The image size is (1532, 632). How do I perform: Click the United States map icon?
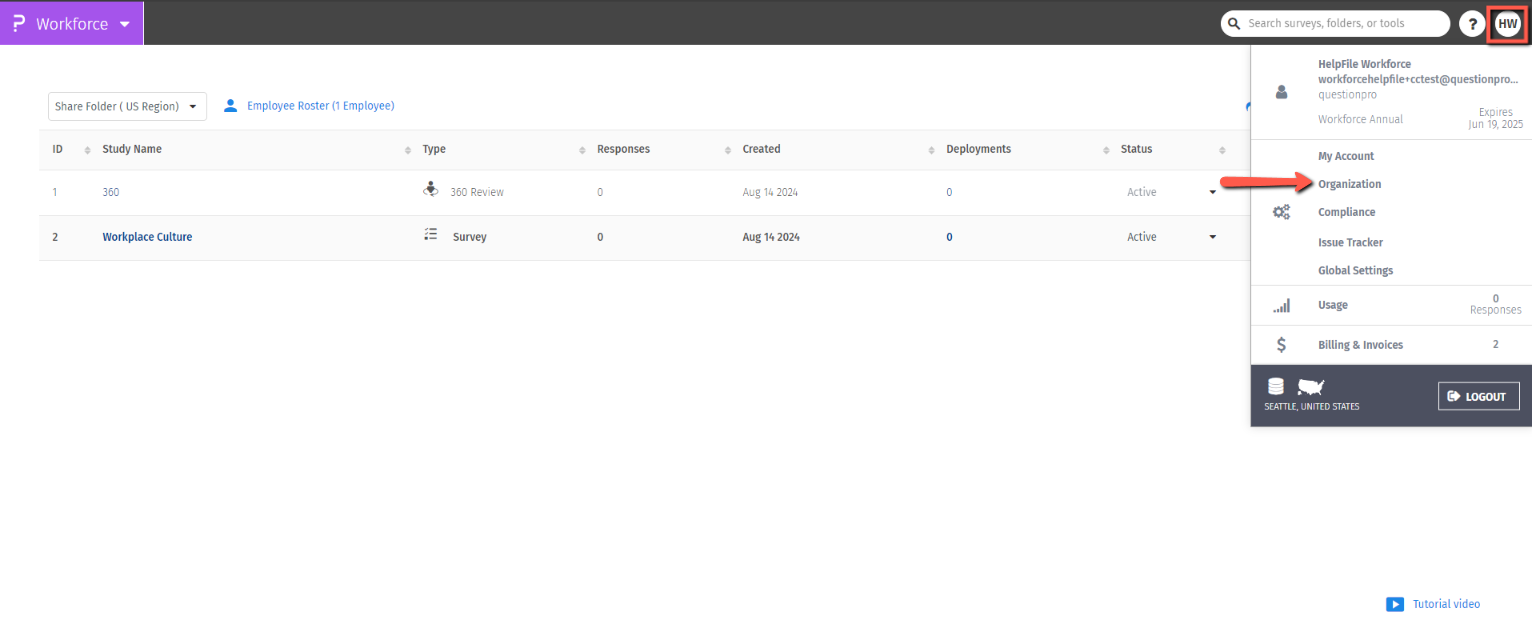[x=1311, y=387]
